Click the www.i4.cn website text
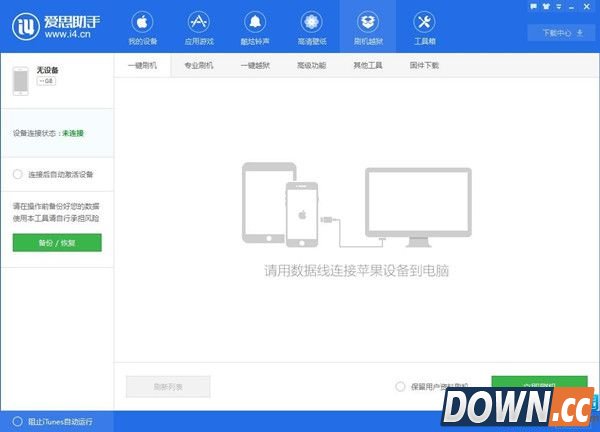The height and width of the screenshot is (432, 600). pyautogui.click(x=68, y=34)
